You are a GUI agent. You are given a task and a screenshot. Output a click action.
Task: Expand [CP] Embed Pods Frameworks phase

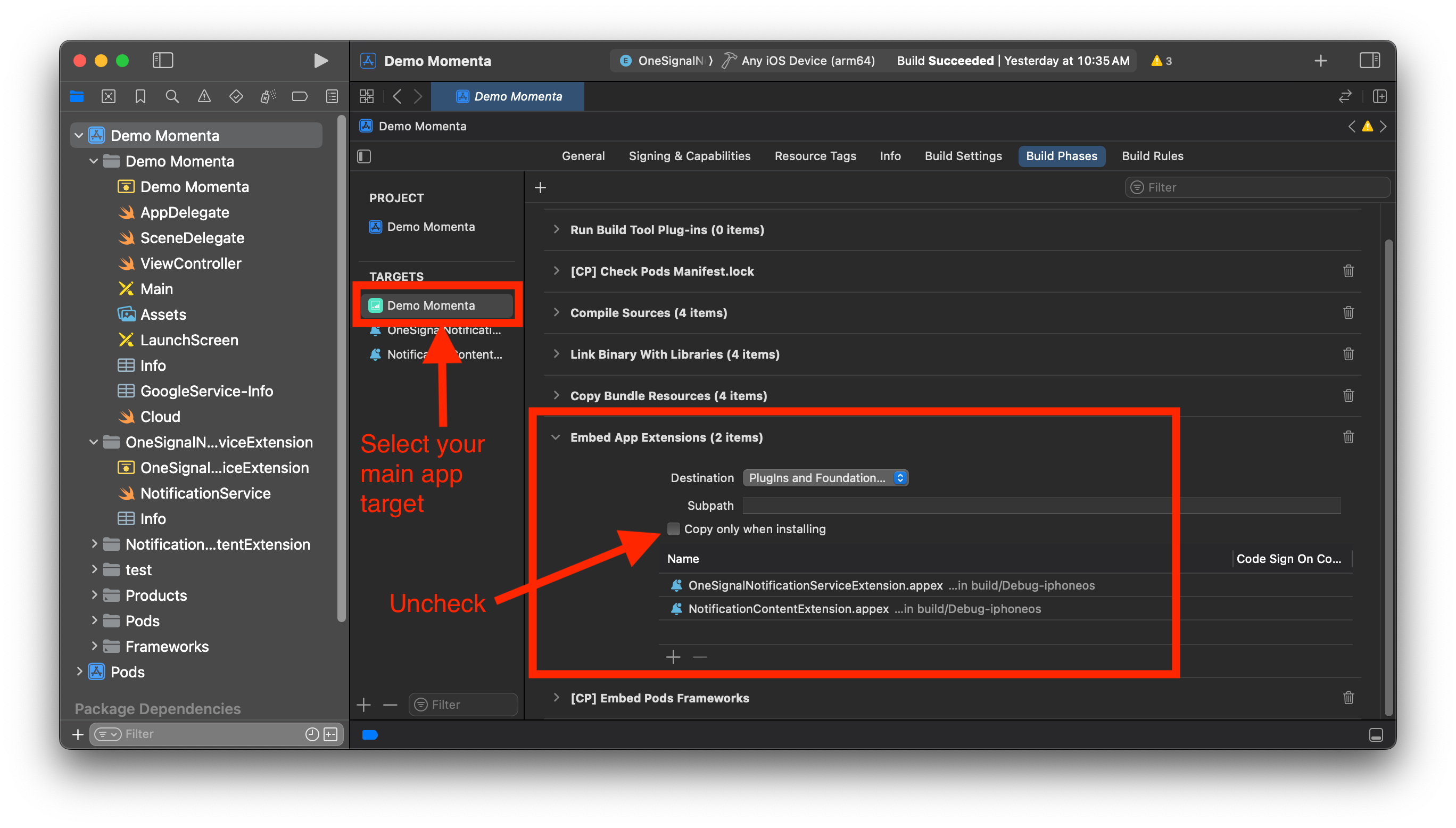[x=556, y=698]
